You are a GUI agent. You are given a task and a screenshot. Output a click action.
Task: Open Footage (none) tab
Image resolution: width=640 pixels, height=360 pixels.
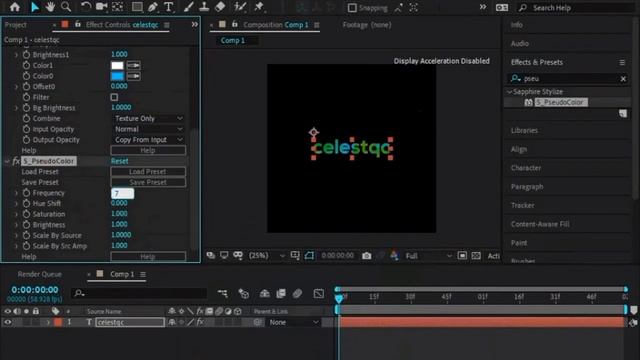pyautogui.click(x=367, y=25)
